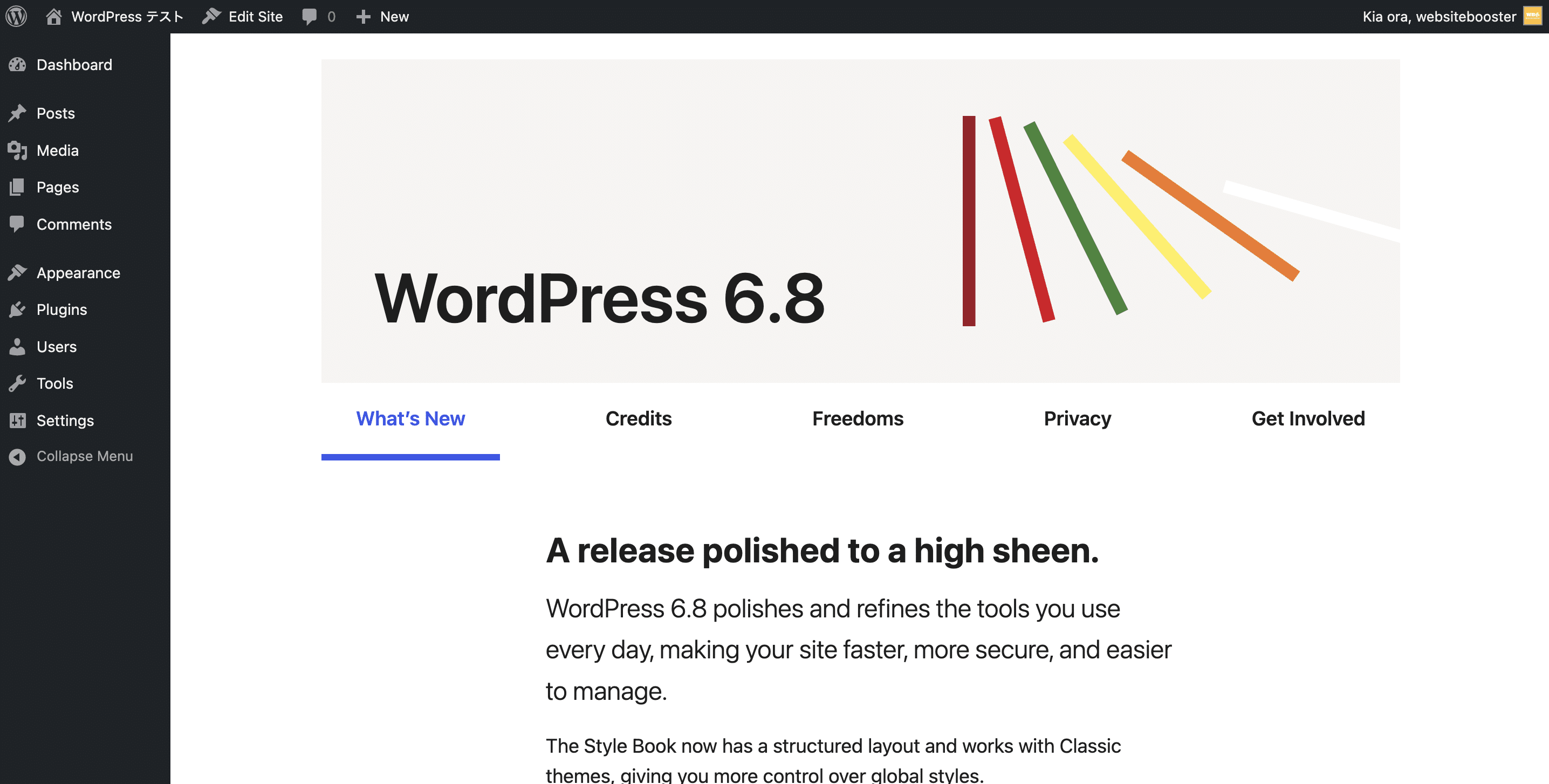The image size is (1549, 784).
Task: Click the Users person icon
Action: [17, 346]
